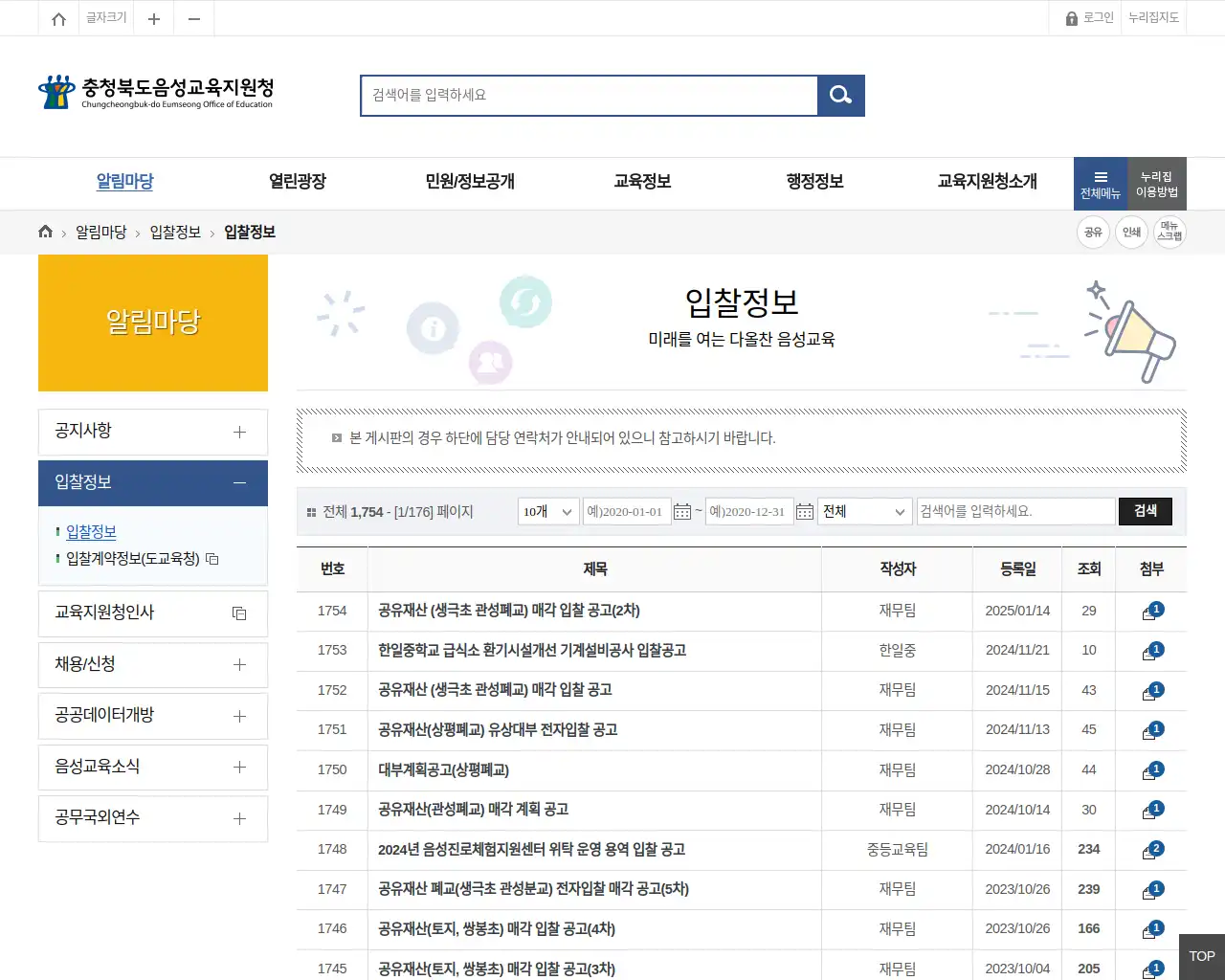Expand 공지사항 sidebar menu
The width and height of the screenshot is (1225, 980).
pyautogui.click(x=153, y=432)
